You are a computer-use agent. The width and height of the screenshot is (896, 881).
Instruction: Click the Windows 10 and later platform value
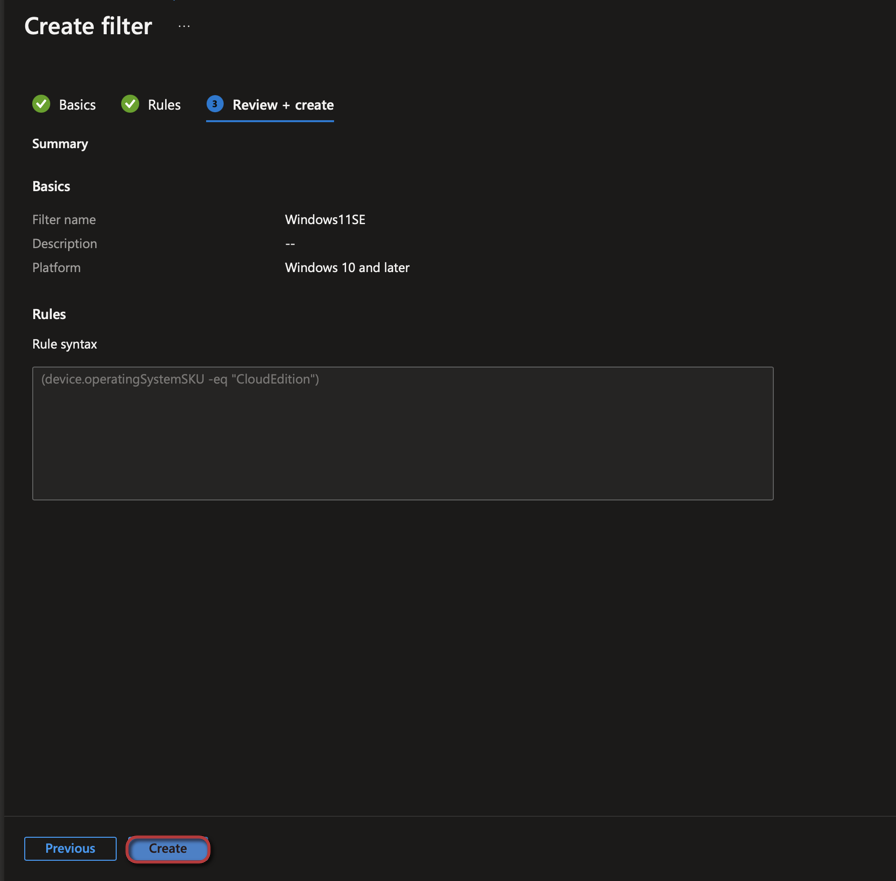click(x=347, y=268)
